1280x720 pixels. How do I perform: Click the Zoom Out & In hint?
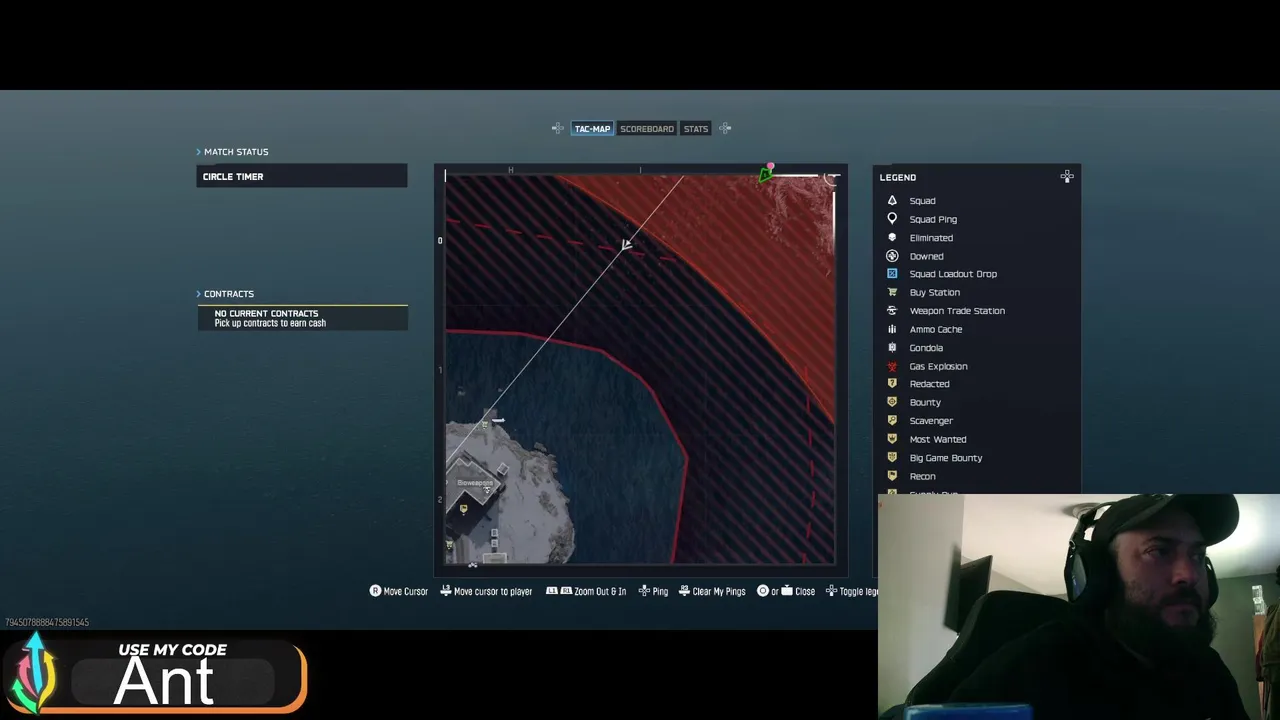(586, 591)
